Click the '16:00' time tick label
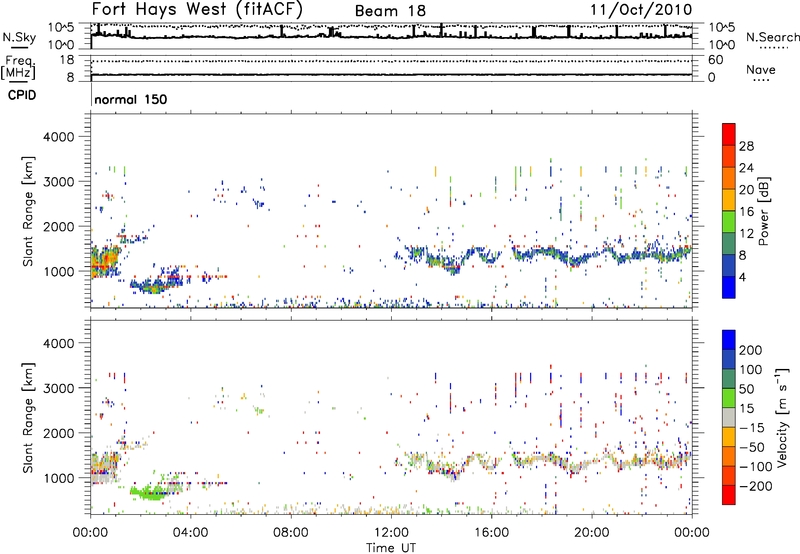800x554 pixels. click(x=491, y=533)
